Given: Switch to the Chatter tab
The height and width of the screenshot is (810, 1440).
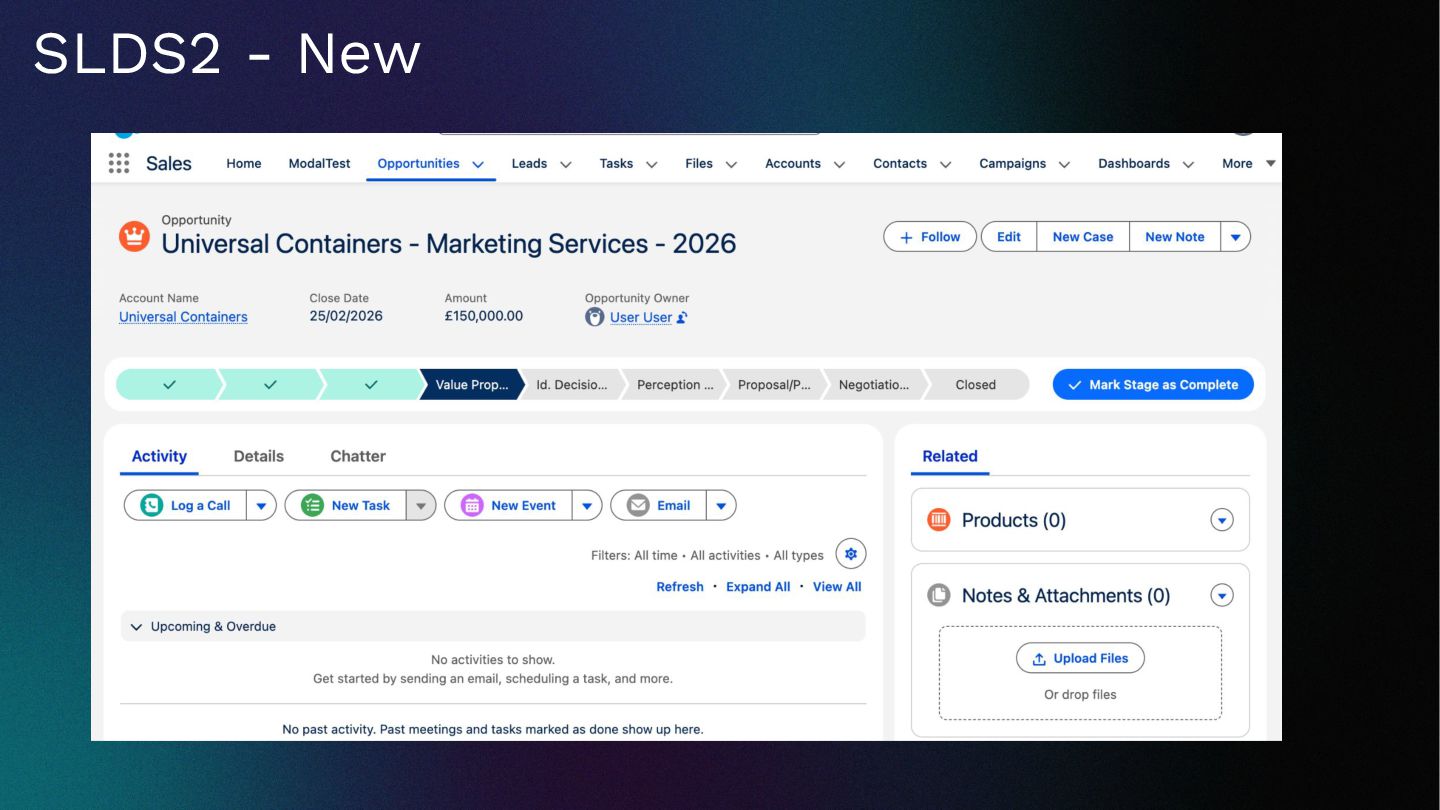Looking at the screenshot, I should coord(358,456).
